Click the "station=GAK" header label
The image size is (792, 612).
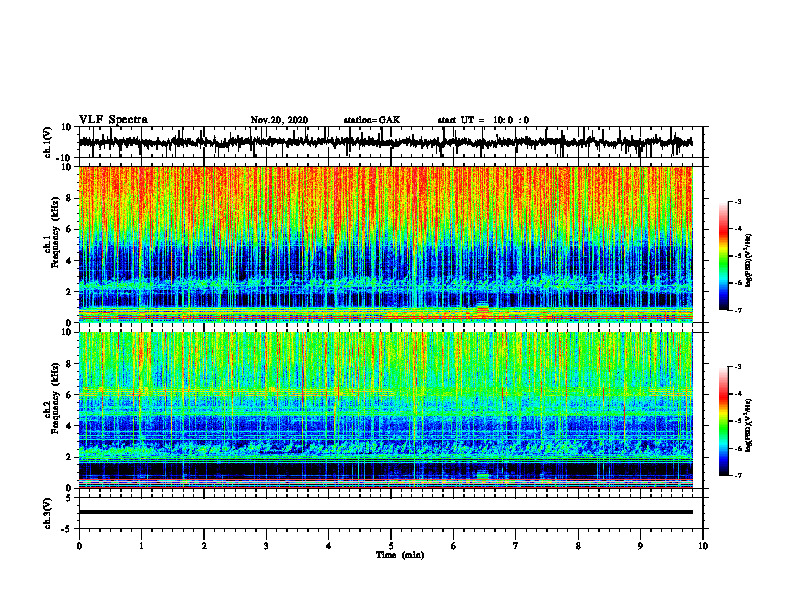pos(372,120)
